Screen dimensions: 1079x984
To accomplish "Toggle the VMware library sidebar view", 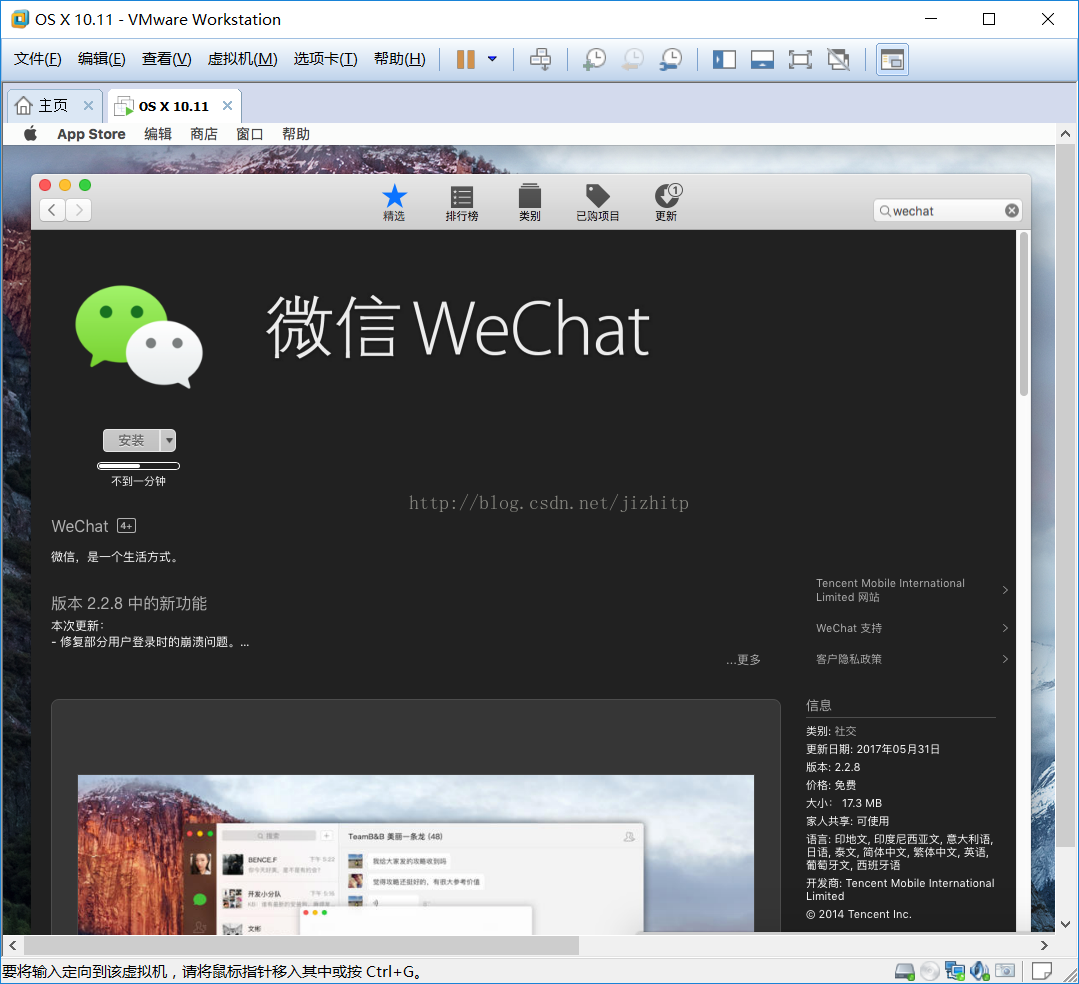I will (x=724, y=60).
